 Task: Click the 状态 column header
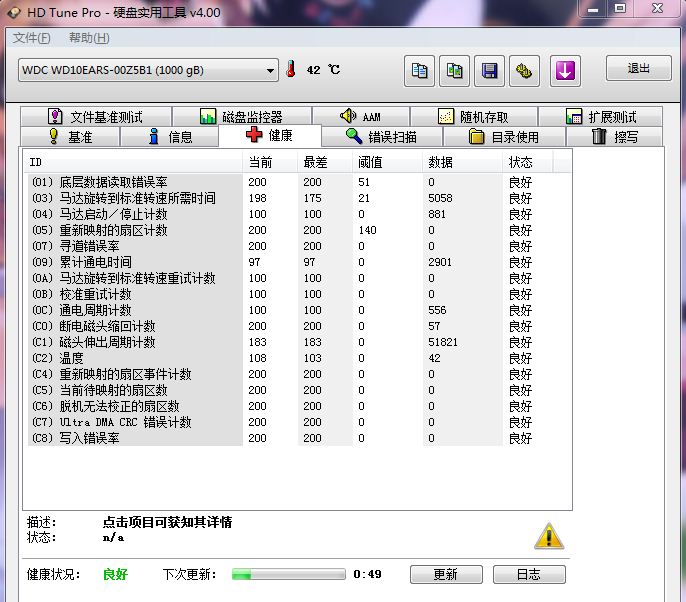(x=528, y=162)
